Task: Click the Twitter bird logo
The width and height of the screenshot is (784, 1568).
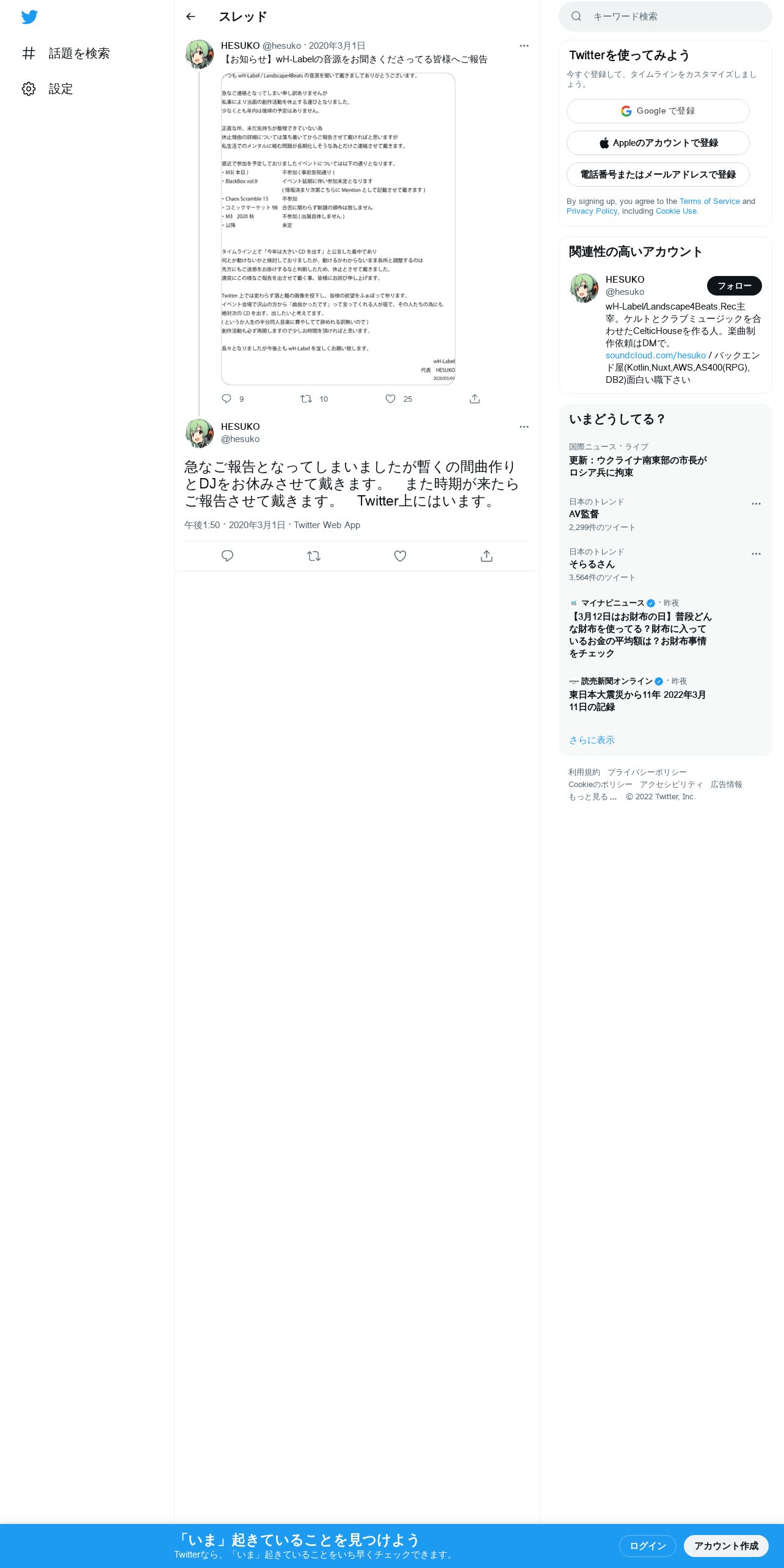Action: (29, 17)
